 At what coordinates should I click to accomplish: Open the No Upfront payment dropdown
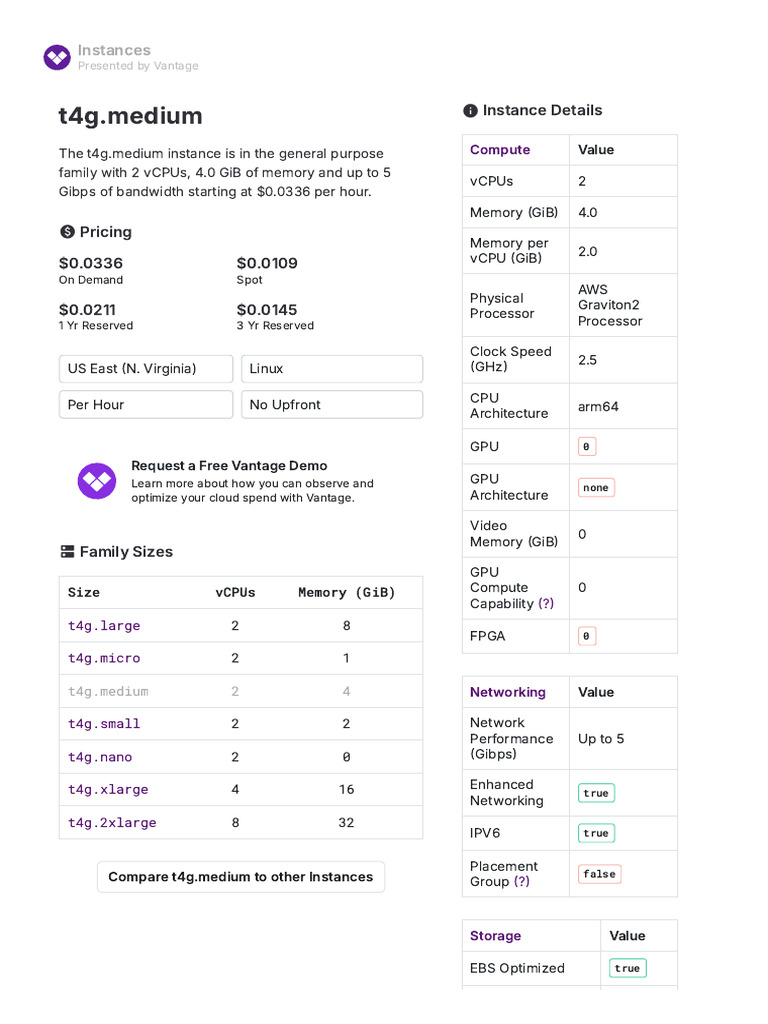pos(332,405)
